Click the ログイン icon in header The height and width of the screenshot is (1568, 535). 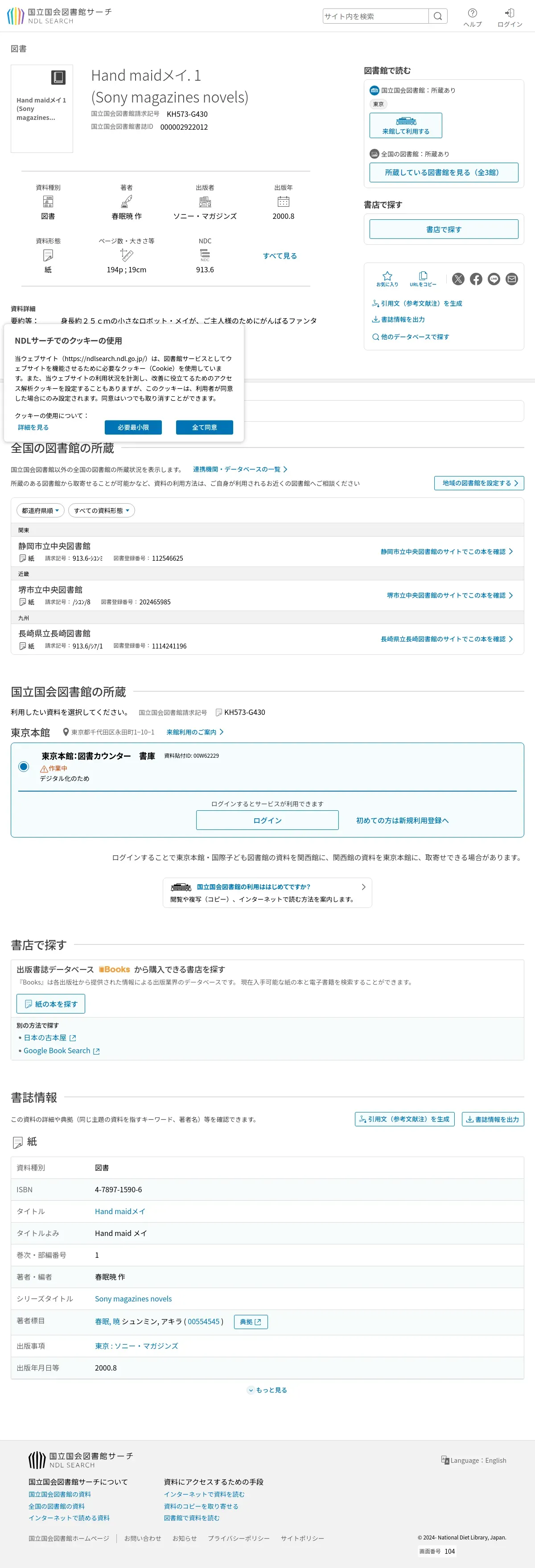tap(510, 18)
